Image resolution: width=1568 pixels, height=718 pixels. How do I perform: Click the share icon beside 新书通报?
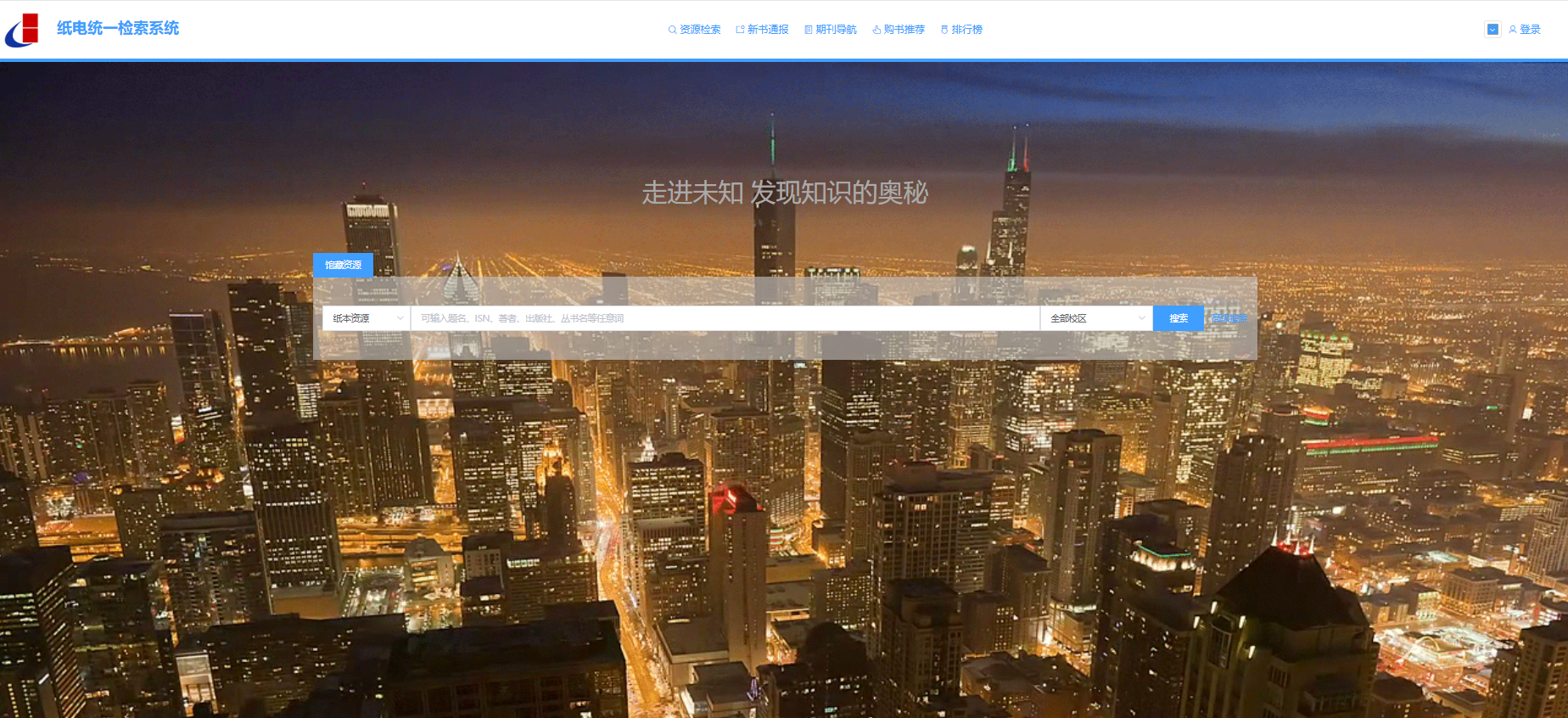pos(740,30)
